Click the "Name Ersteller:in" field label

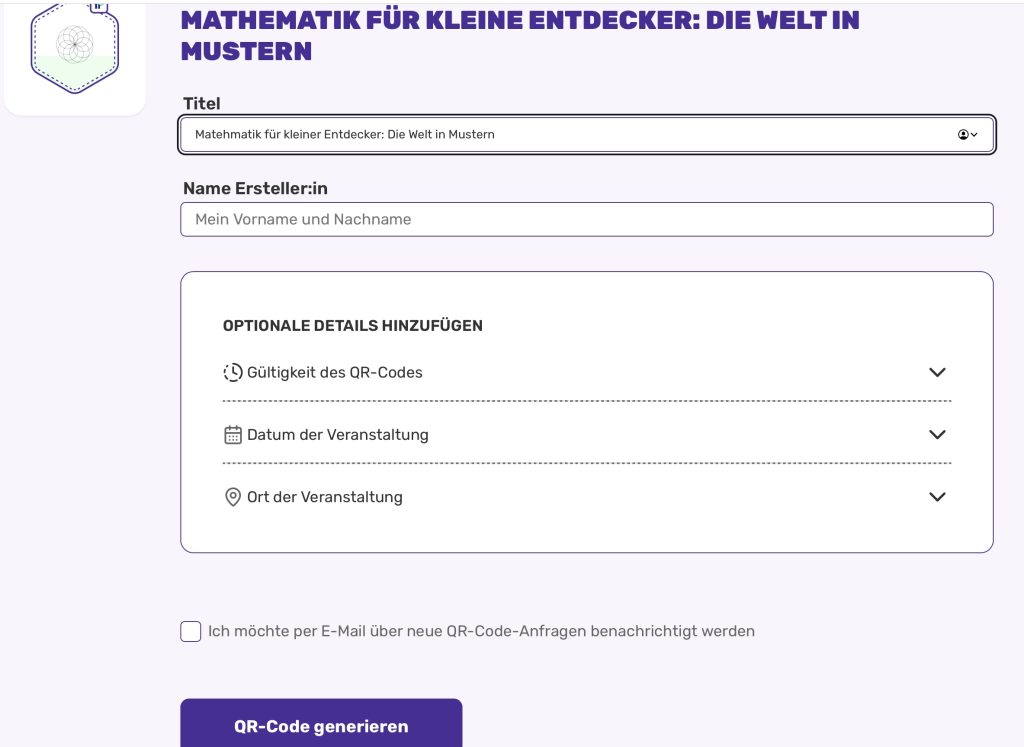coord(255,188)
